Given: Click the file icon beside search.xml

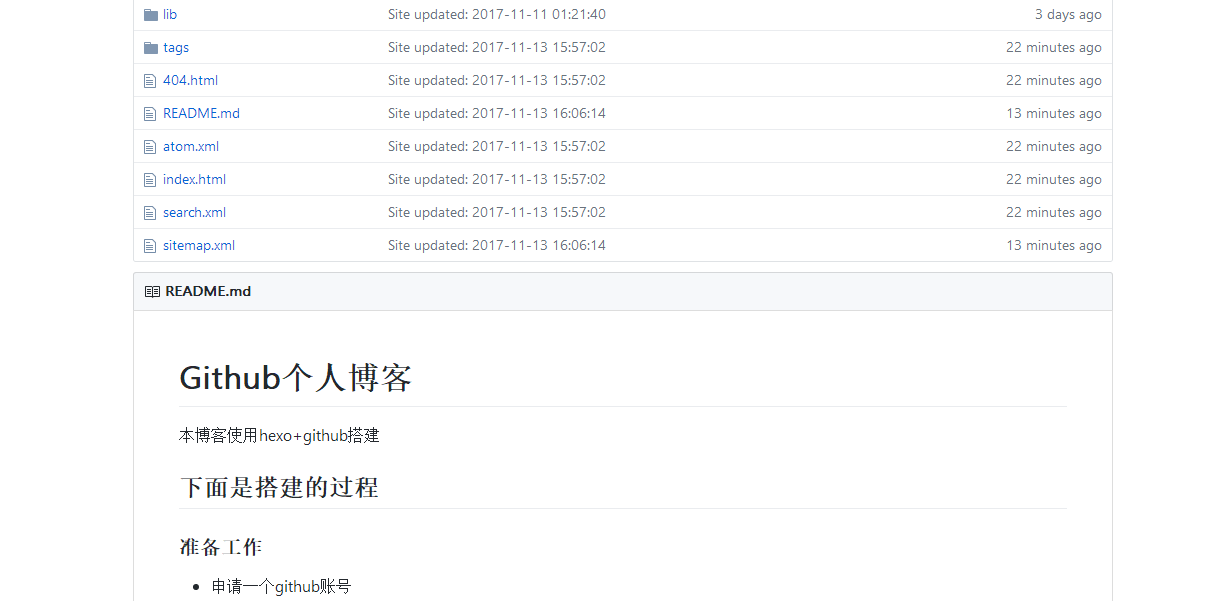Looking at the screenshot, I should [150, 213].
